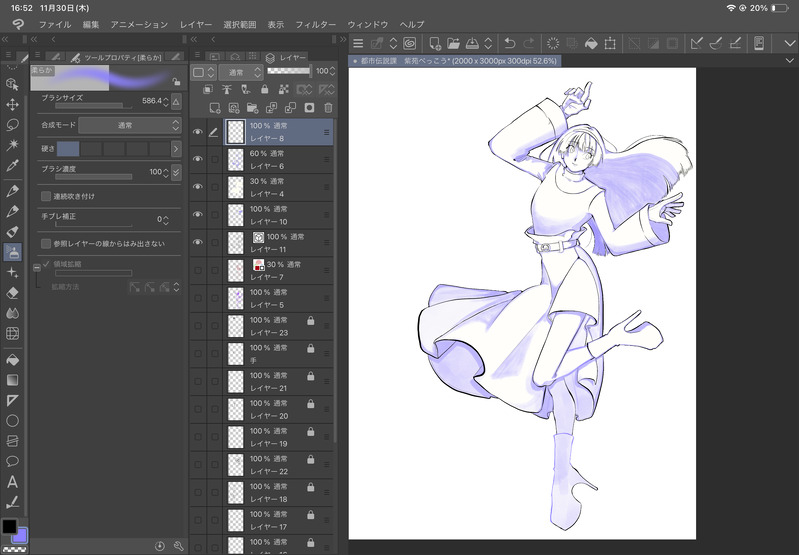The image size is (799, 555).
Task: Hide layer レイヤー 6 with eye icon
Action: pos(197,159)
